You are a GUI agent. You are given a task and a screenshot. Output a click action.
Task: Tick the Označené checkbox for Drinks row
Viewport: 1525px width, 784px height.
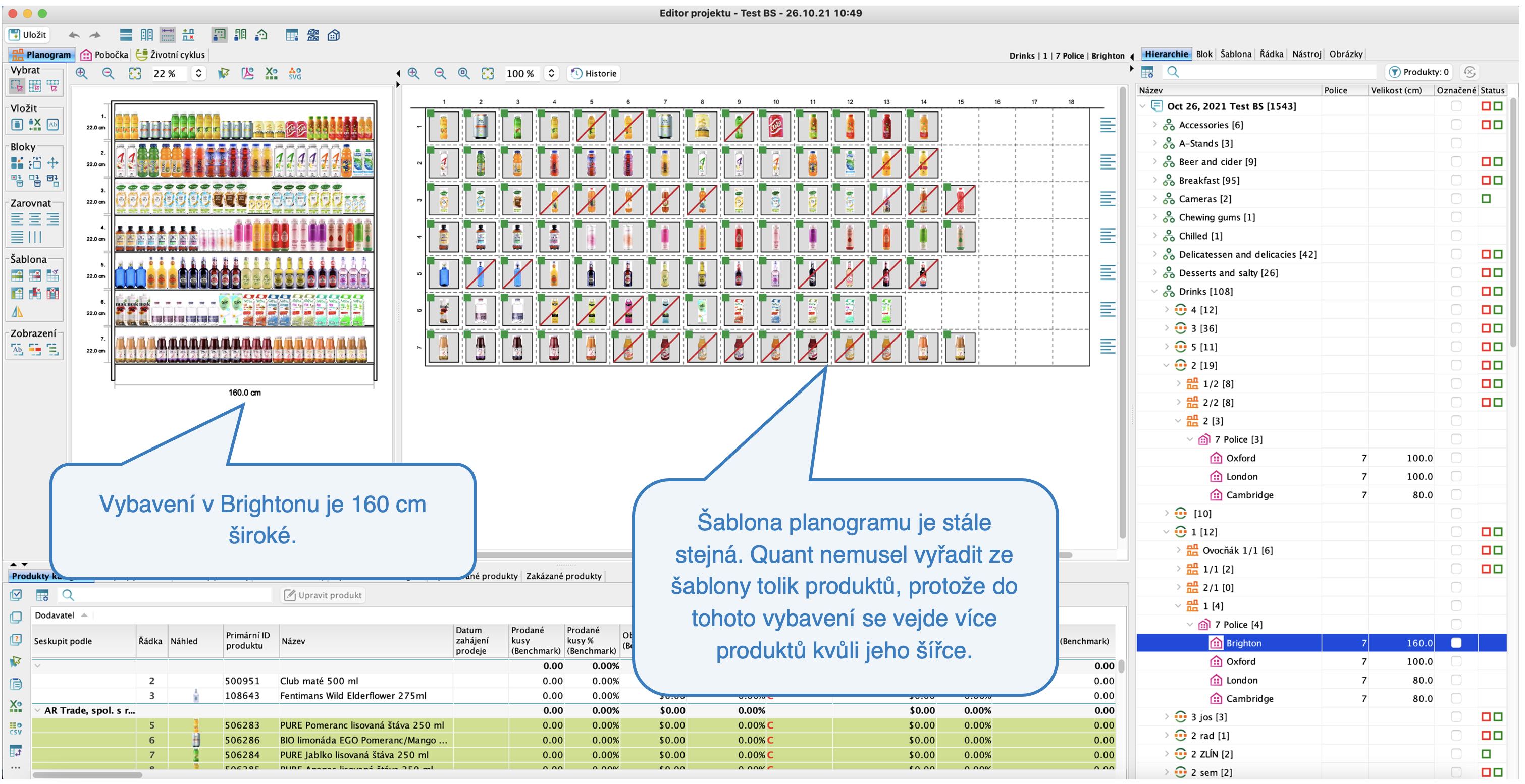pyautogui.click(x=1456, y=291)
